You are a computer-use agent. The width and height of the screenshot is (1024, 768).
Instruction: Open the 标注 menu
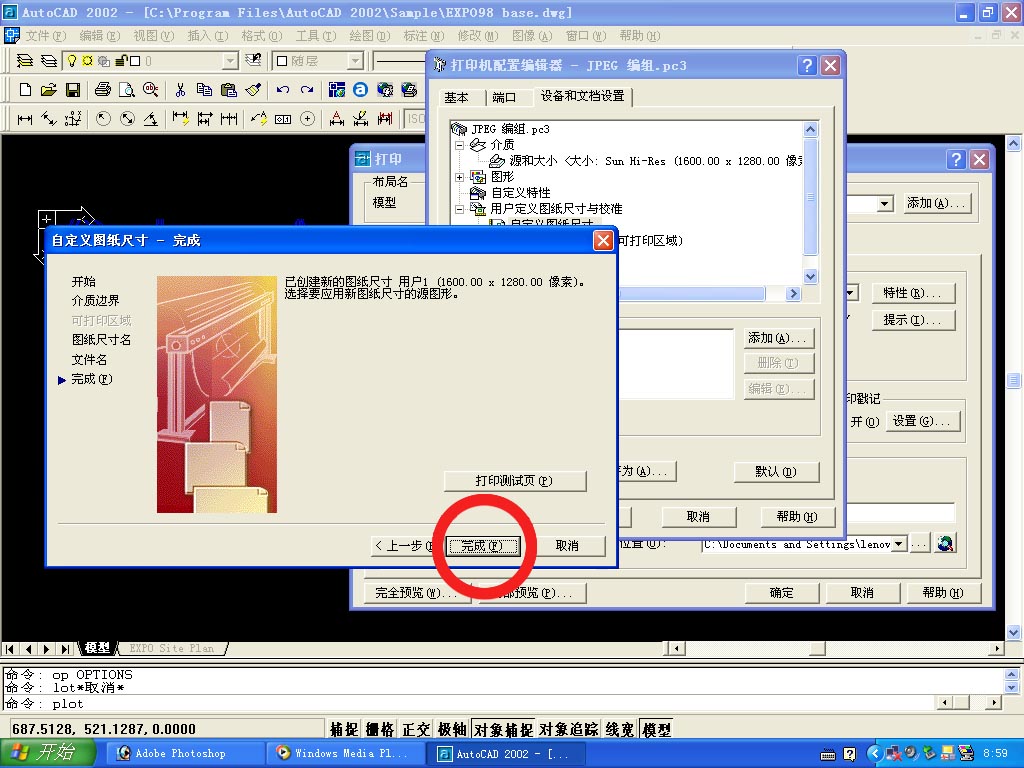click(x=423, y=35)
